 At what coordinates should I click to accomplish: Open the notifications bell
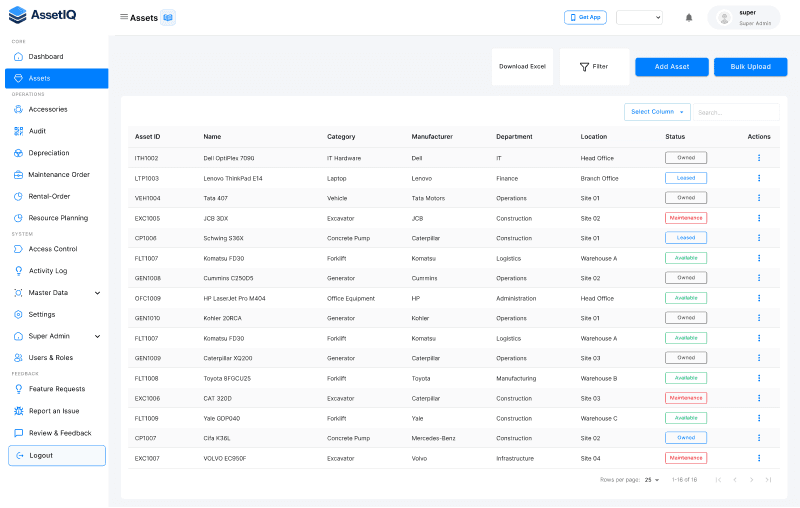pyautogui.click(x=689, y=18)
